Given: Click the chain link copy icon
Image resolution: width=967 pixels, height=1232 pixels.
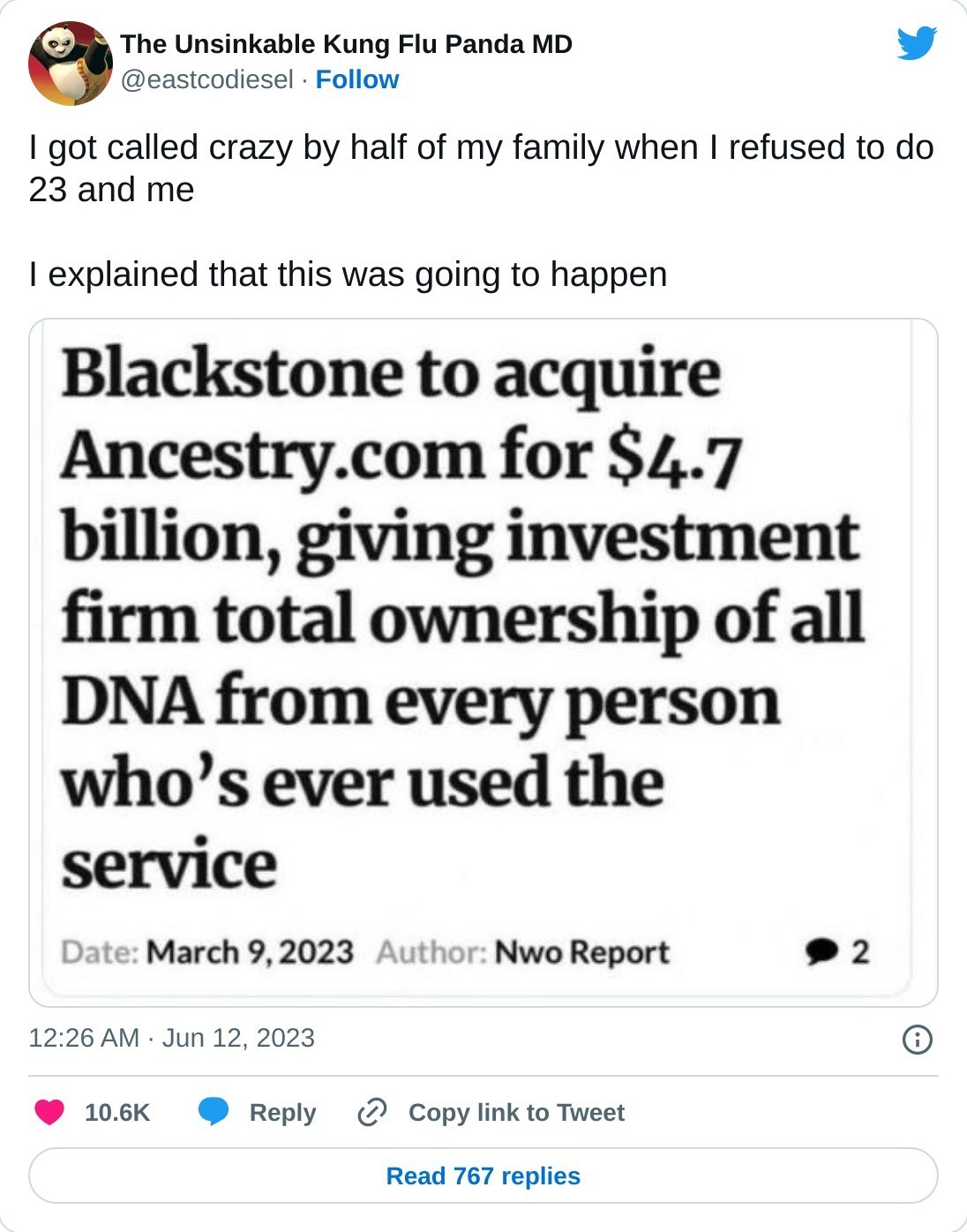Looking at the screenshot, I should (x=372, y=1112).
